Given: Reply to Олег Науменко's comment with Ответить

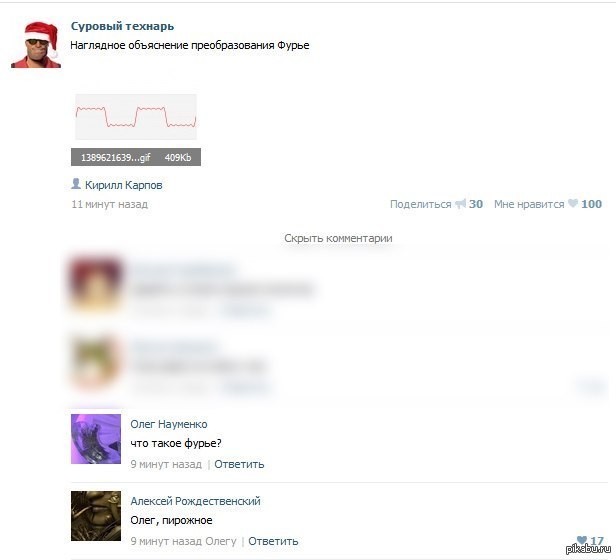Looking at the screenshot, I should pos(239,464).
